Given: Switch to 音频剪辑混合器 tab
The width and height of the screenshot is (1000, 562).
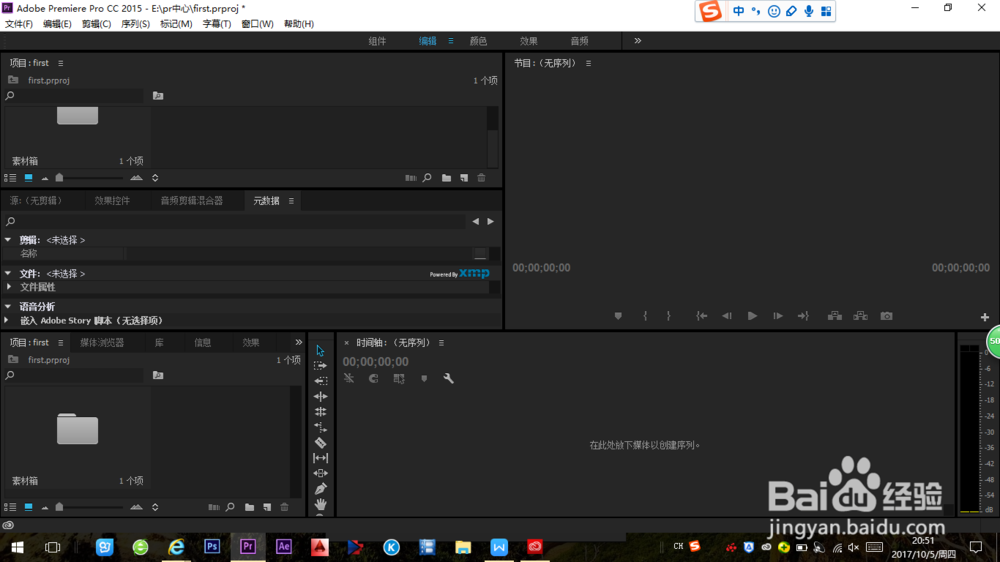Looking at the screenshot, I should [x=191, y=201].
